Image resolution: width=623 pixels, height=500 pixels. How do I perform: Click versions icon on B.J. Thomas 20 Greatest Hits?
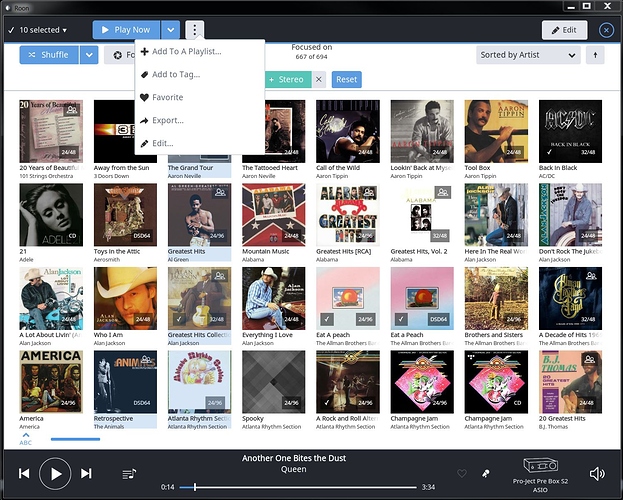(590, 360)
